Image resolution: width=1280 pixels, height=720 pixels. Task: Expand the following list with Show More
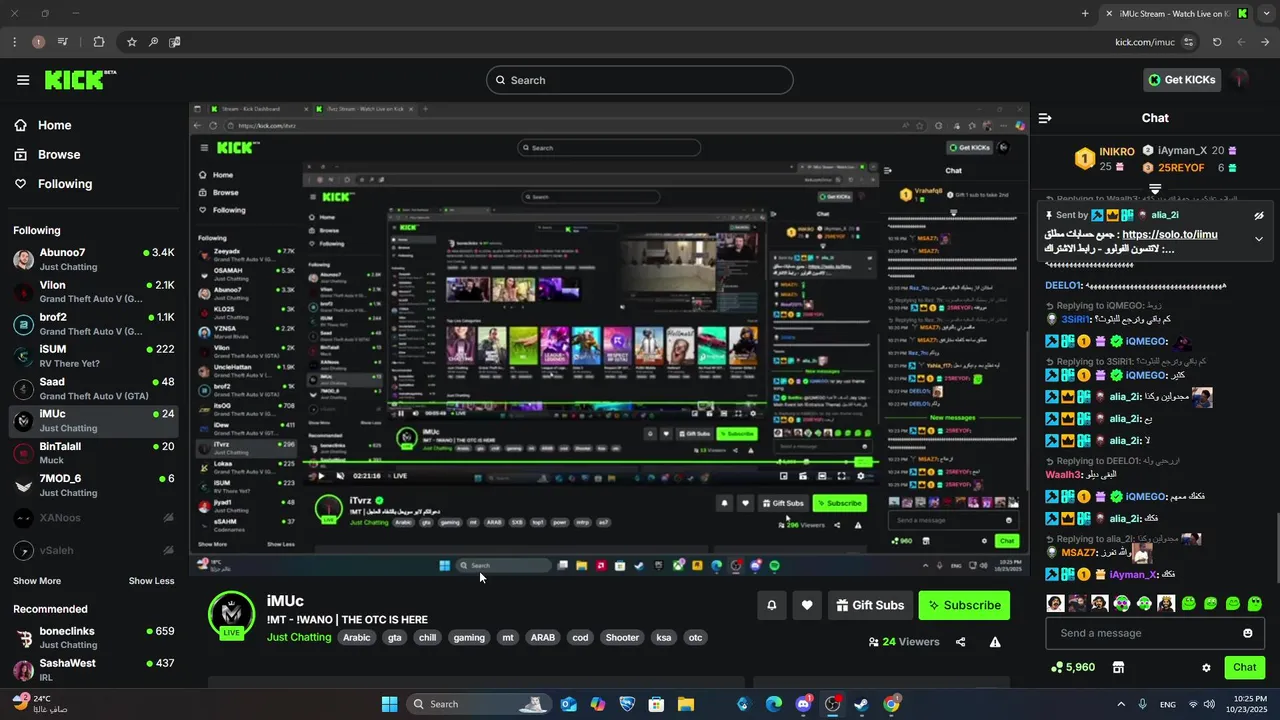point(37,581)
